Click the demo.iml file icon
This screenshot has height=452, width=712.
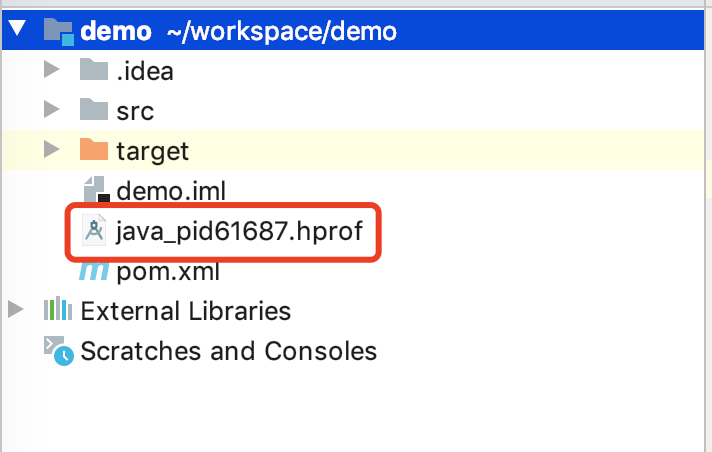96,190
